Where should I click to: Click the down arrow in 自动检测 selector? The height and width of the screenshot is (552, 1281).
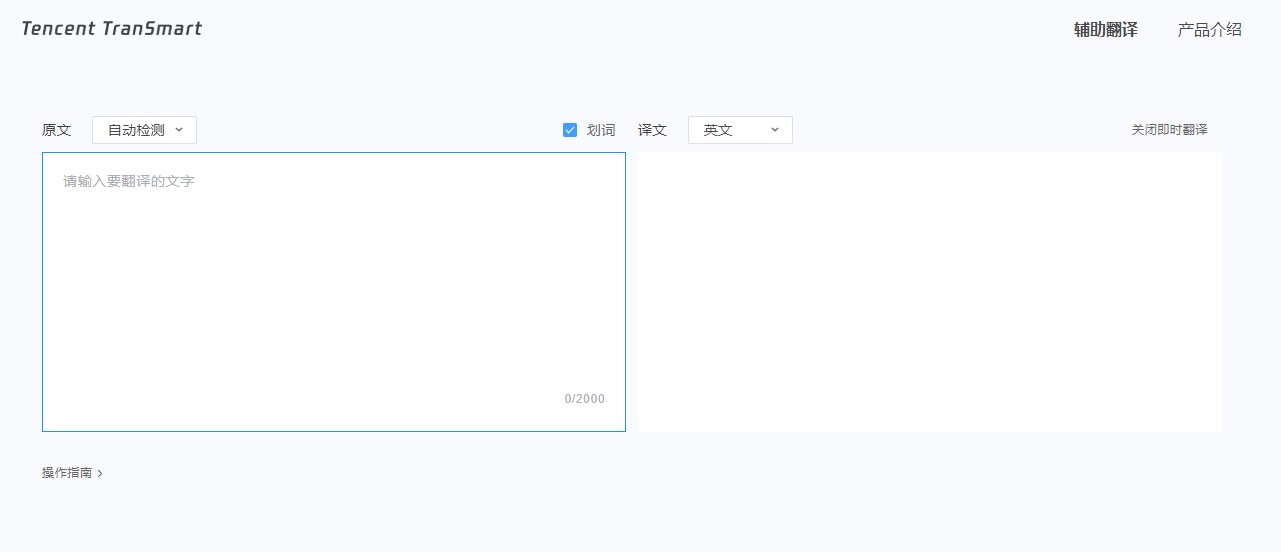click(x=179, y=130)
